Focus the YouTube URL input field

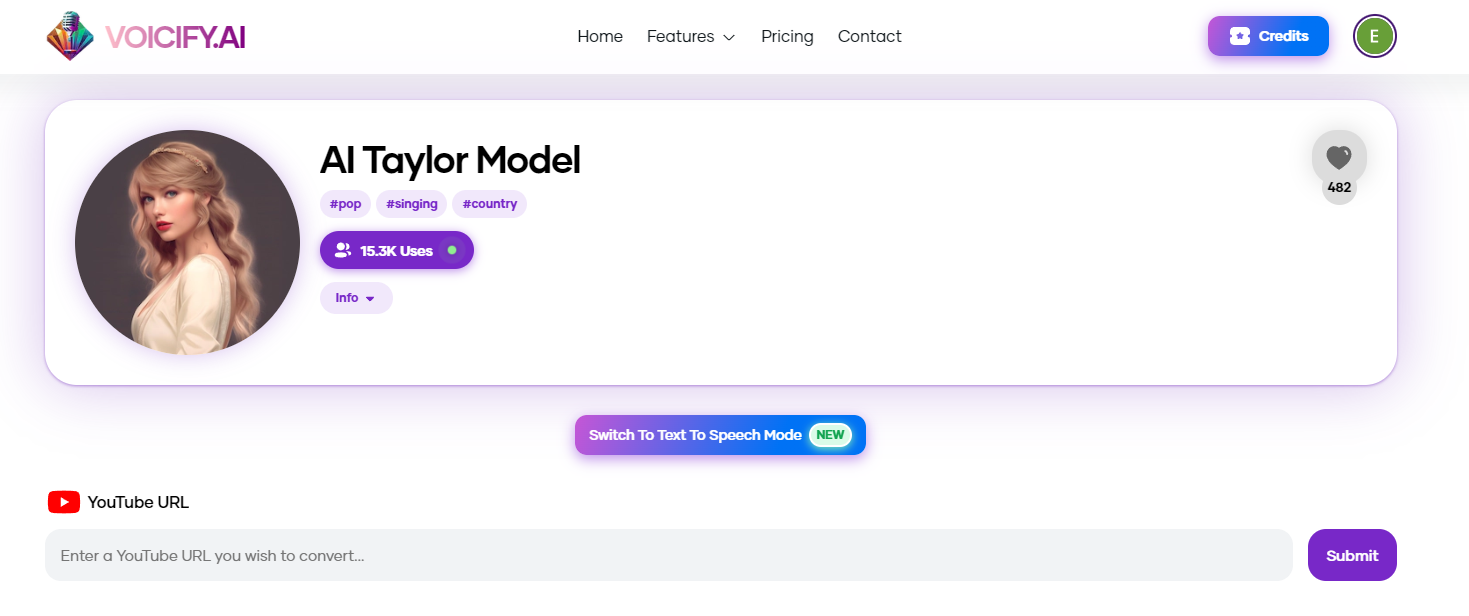click(x=669, y=555)
